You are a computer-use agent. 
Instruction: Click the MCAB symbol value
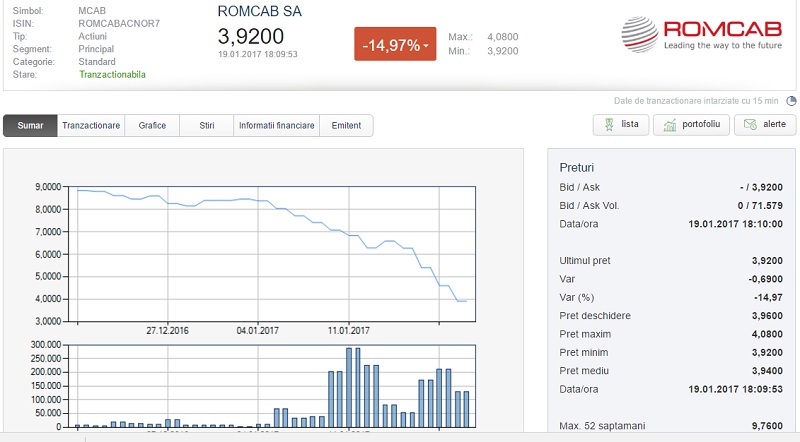(x=92, y=11)
